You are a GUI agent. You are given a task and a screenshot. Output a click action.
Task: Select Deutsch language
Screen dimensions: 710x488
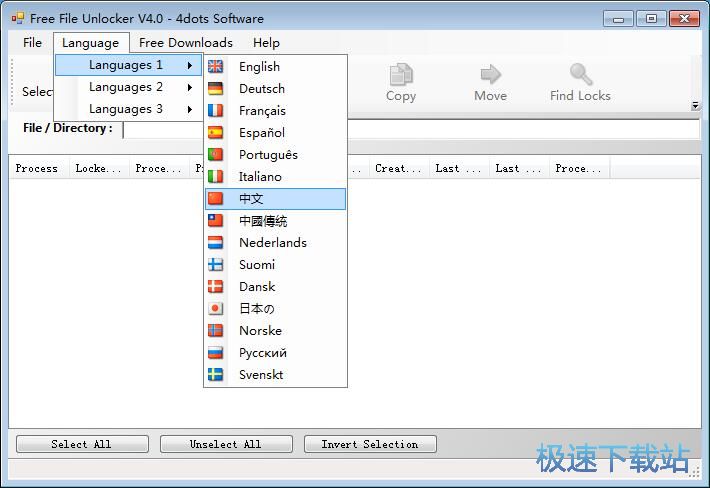[x=275, y=89]
